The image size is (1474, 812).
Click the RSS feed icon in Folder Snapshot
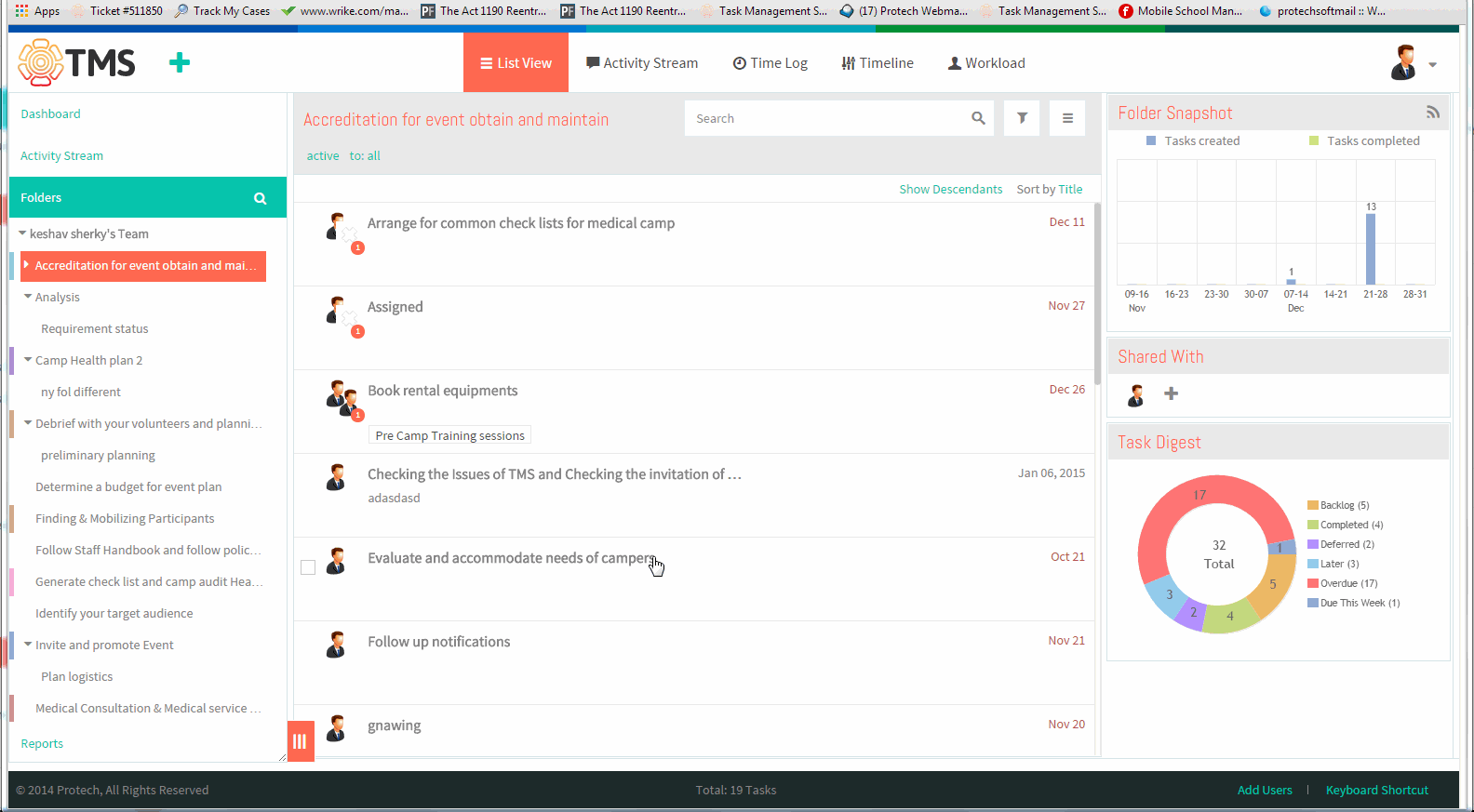(1433, 113)
